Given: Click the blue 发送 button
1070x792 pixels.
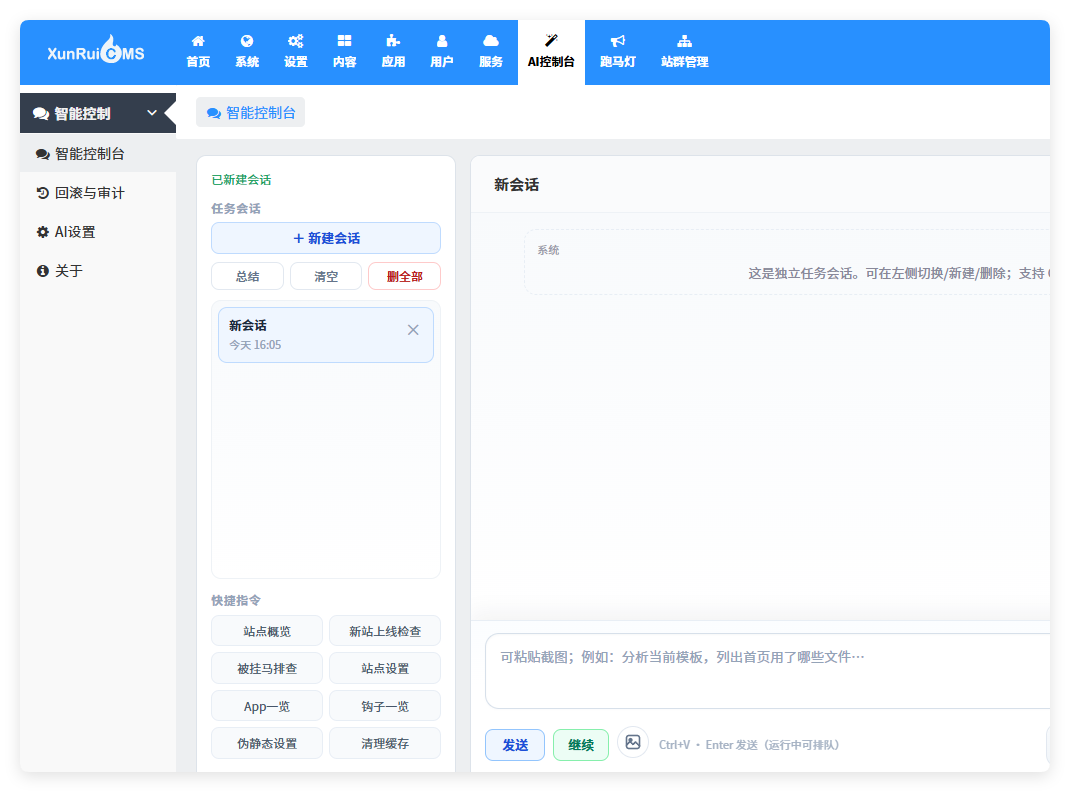Looking at the screenshot, I should (515, 745).
